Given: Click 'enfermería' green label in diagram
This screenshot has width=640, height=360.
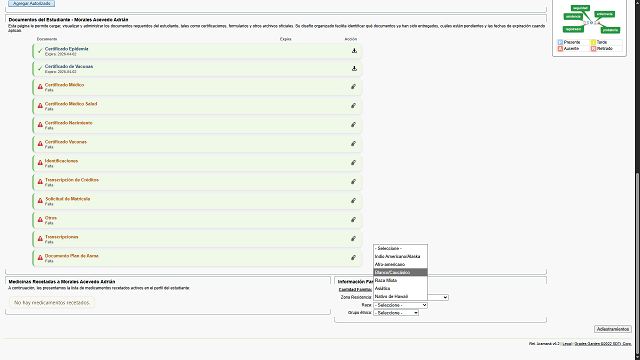Looking at the screenshot, I should click(x=604, y=14).
